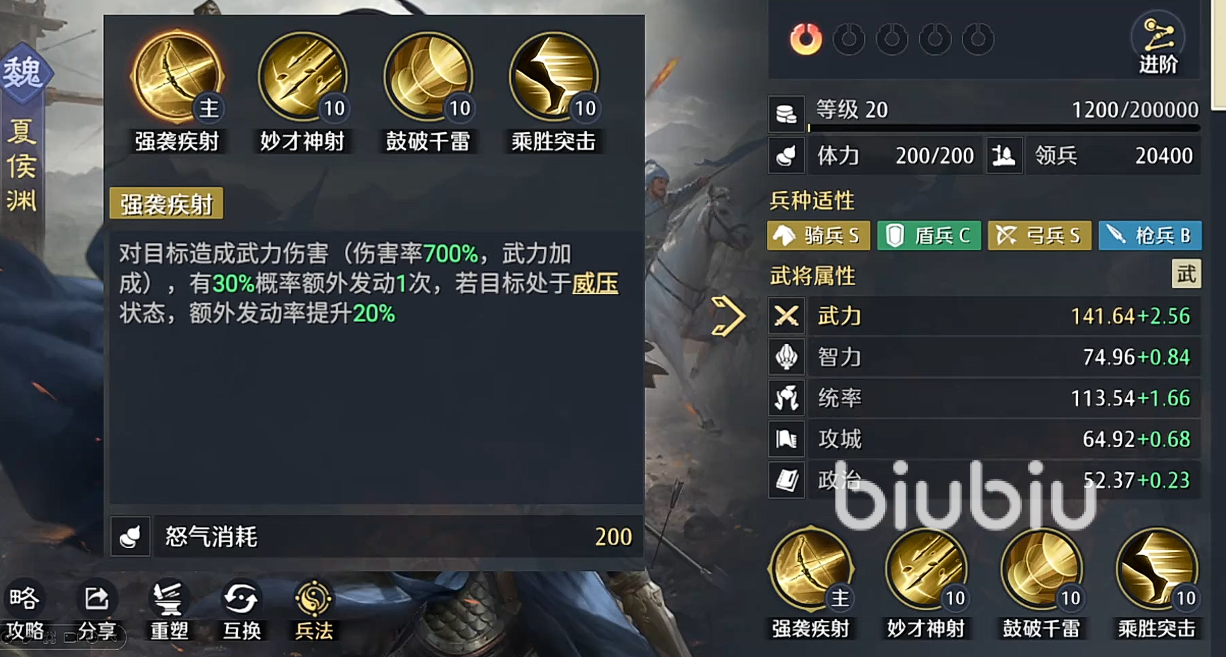Select the 骑兵 S troop type tag
The width and height of the screenshot is (1226, 657).
click(818, 235)
